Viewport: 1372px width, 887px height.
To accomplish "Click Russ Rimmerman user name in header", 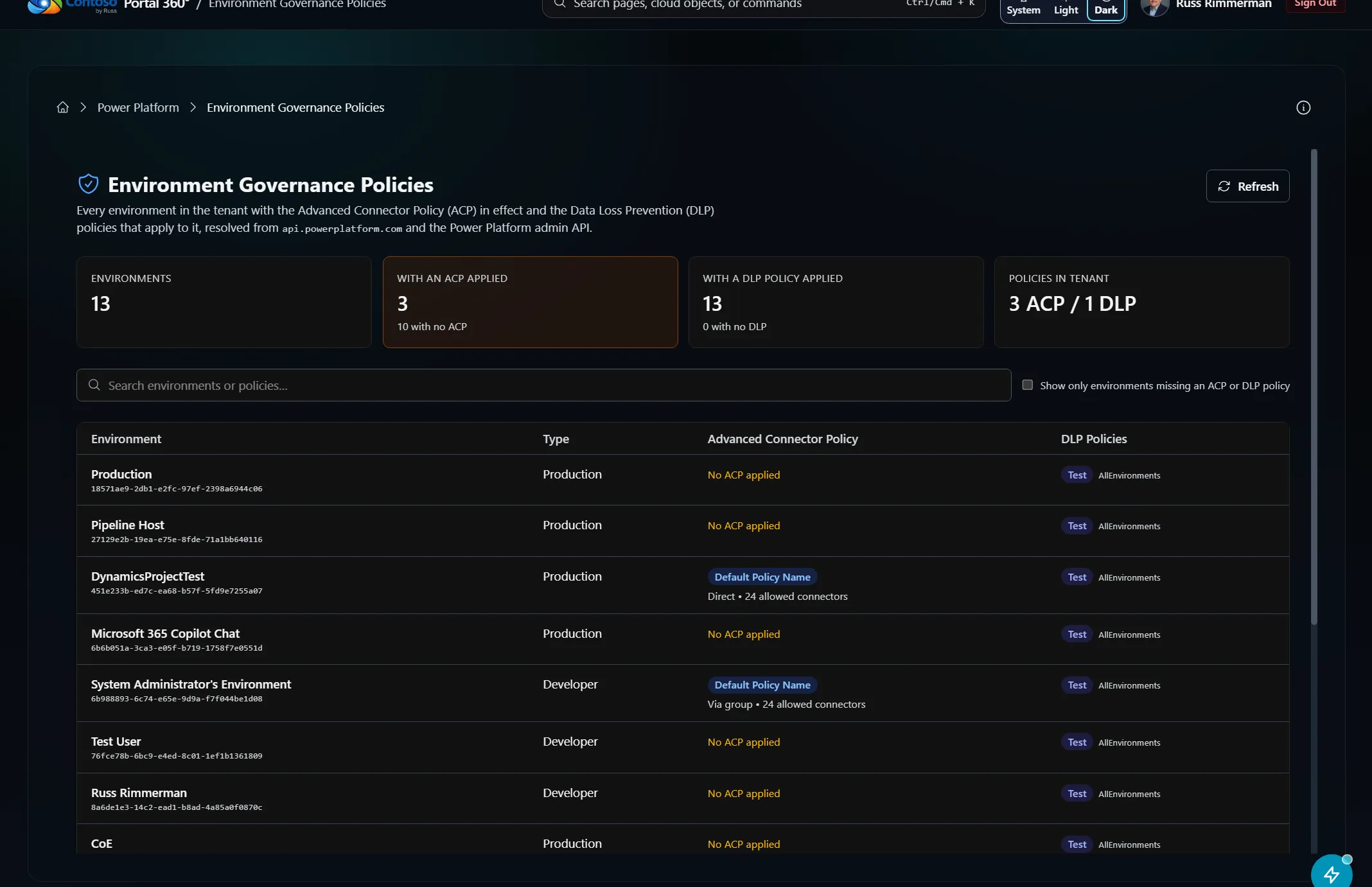I will [1224, 4].
